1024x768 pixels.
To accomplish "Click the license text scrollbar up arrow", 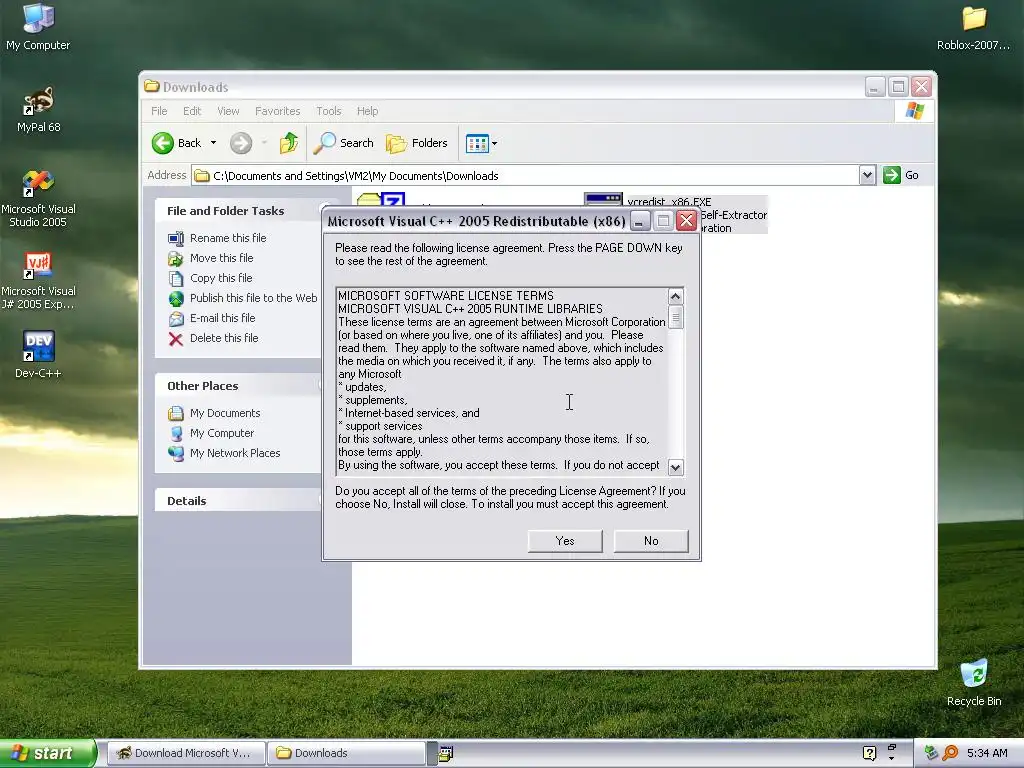I will point(676,296).
